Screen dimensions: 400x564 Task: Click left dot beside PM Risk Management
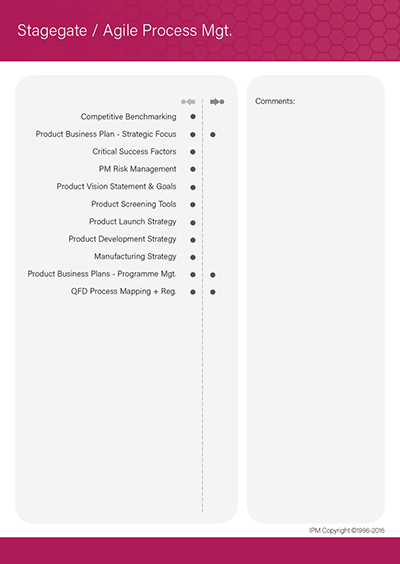point(193,169)
